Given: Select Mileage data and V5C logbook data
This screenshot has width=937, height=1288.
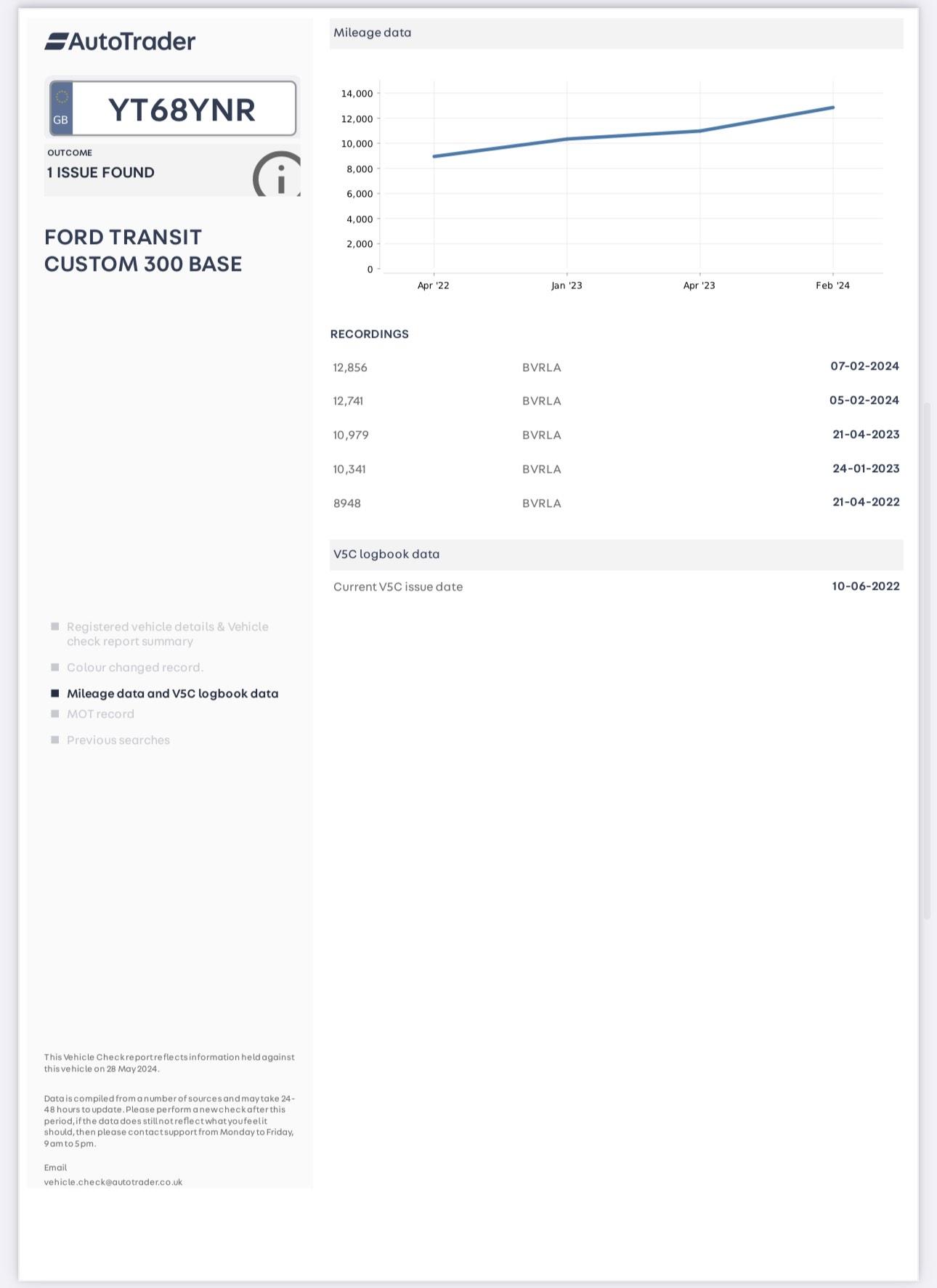Looking at the screenshot, I should click(x=172, y=694).
